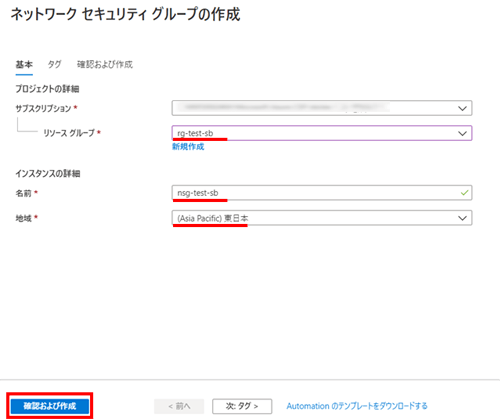
Task: Click the 地域 label text
Action: pos(23,218)
